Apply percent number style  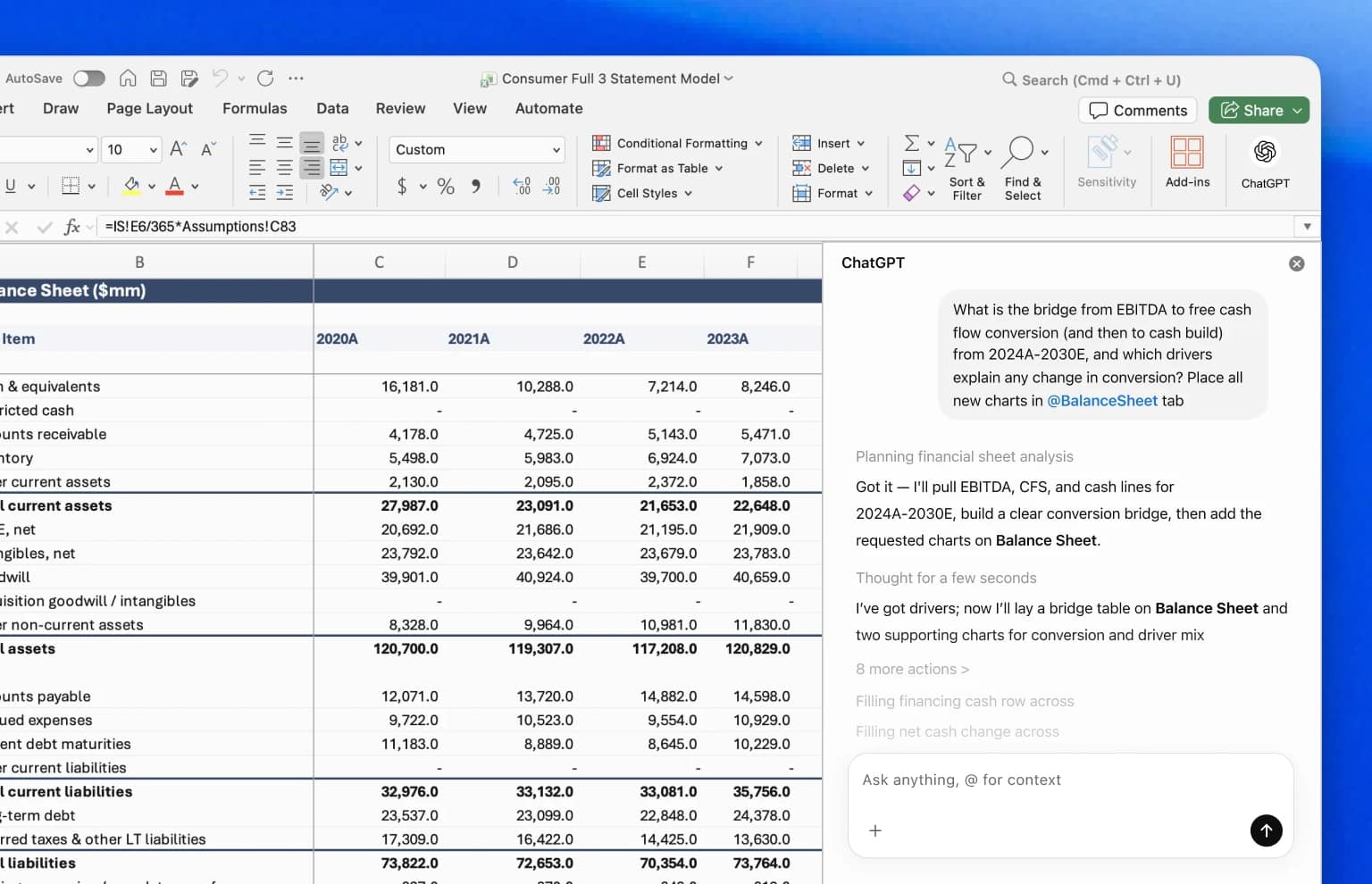(x=446, y=187)
